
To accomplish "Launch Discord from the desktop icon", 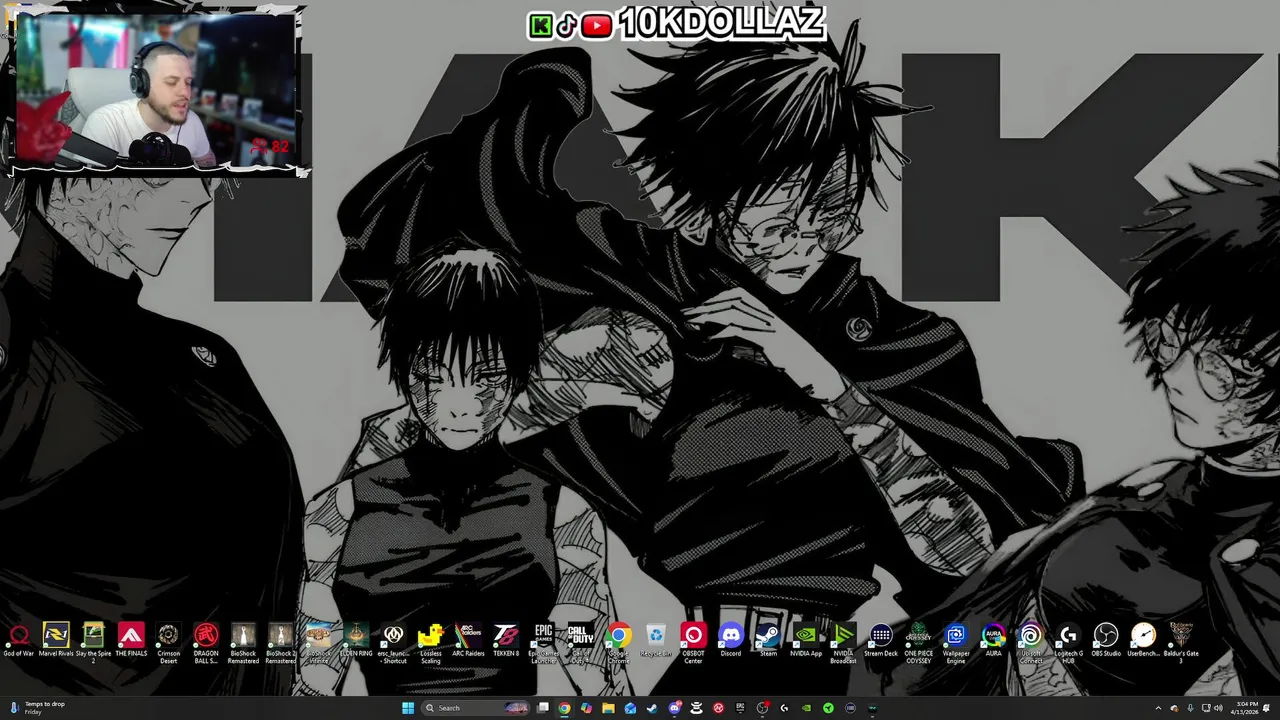I will (x=731, y=640).
